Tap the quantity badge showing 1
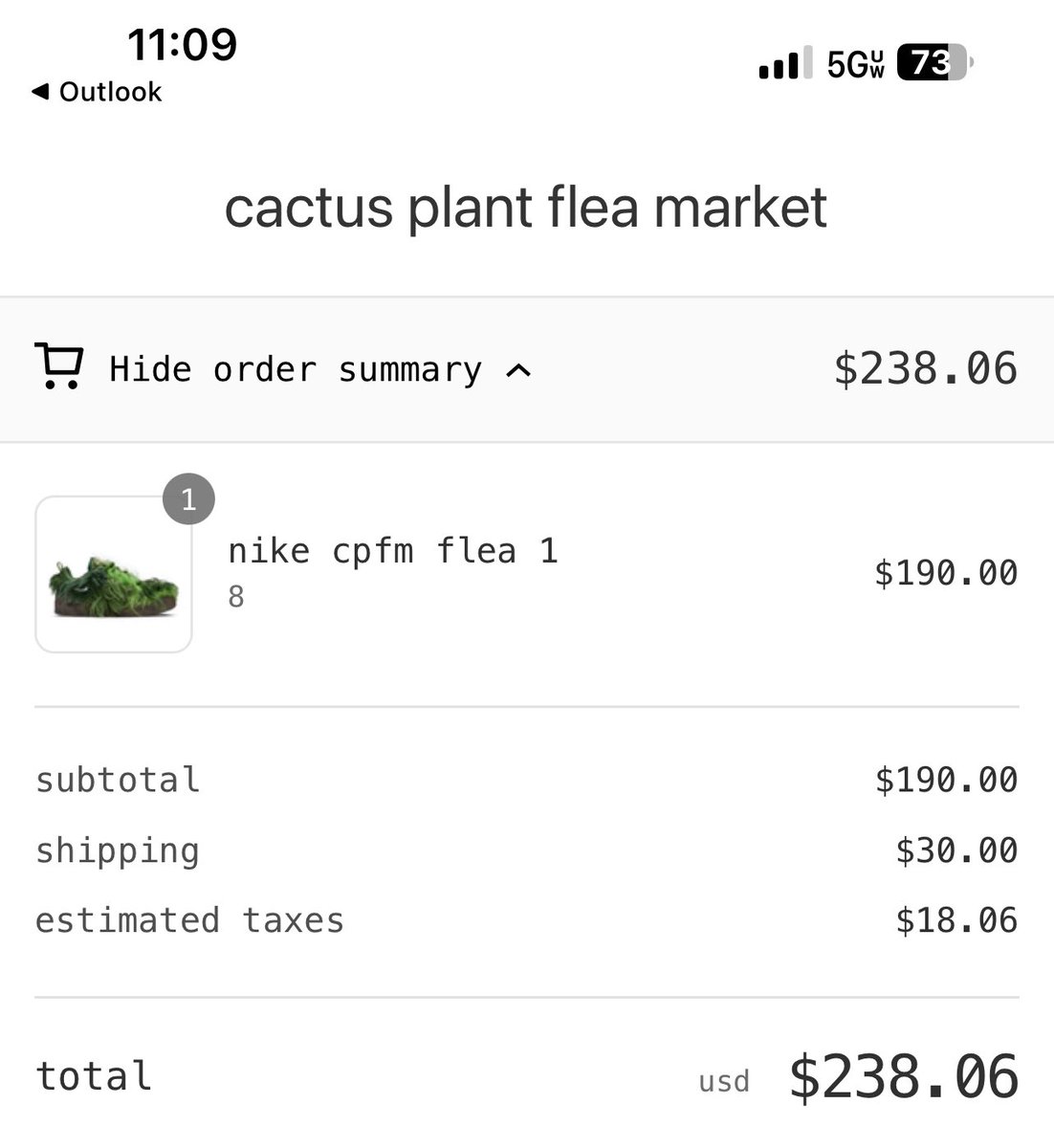The width and height of the screenshot is (1054, 1148). pyautogui.click(x=188, y=498)
